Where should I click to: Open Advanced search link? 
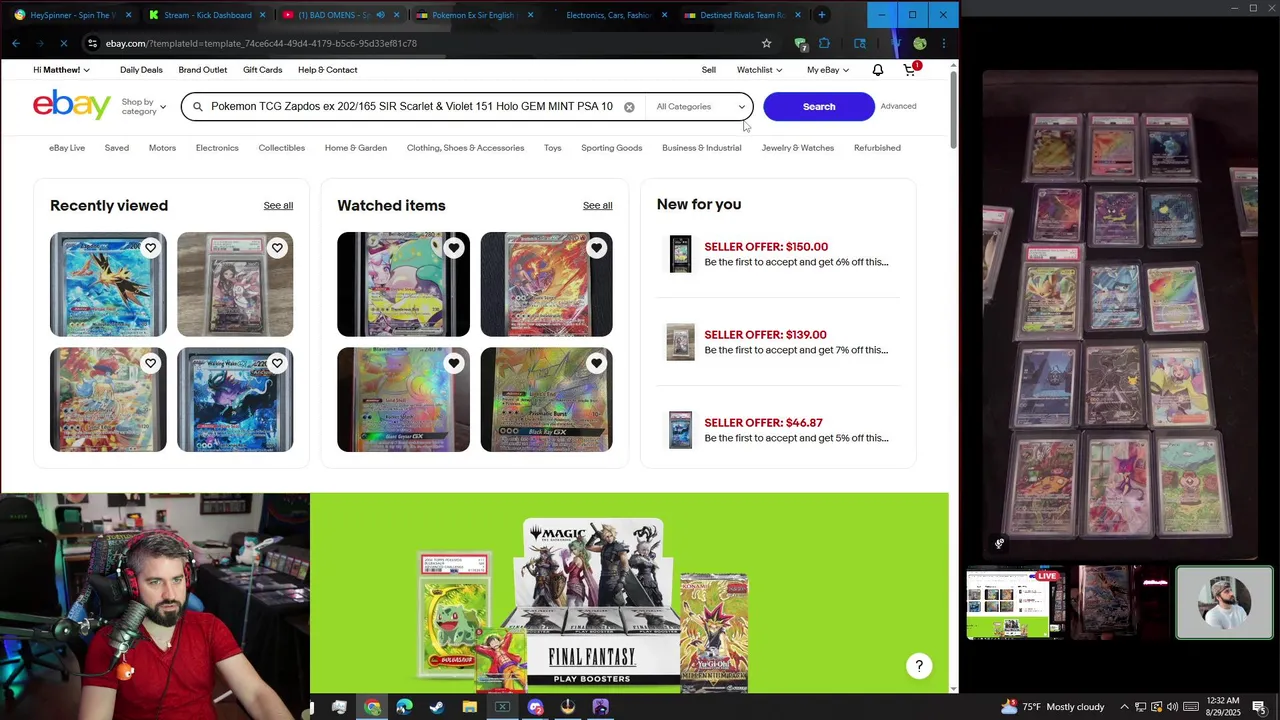(x=898, y=106)
